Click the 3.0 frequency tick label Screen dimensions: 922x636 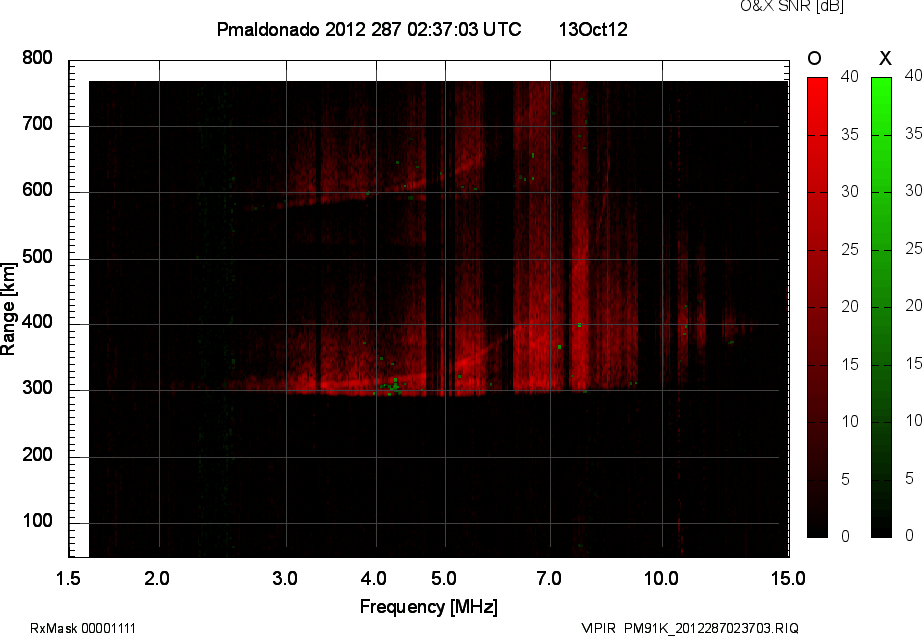(x=285, y=578)
